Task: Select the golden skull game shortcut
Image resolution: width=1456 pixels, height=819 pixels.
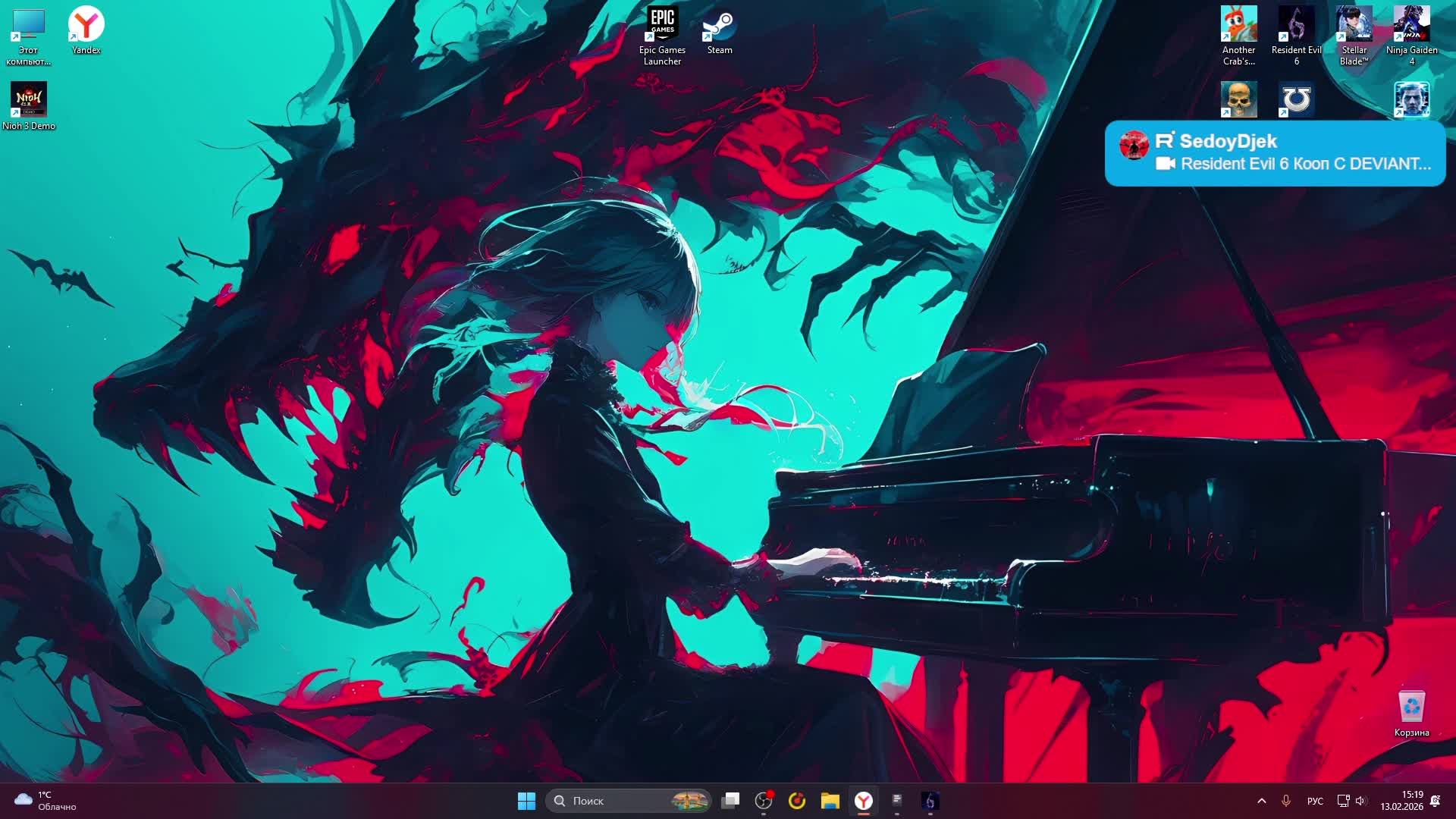Action: [1238, 100]
